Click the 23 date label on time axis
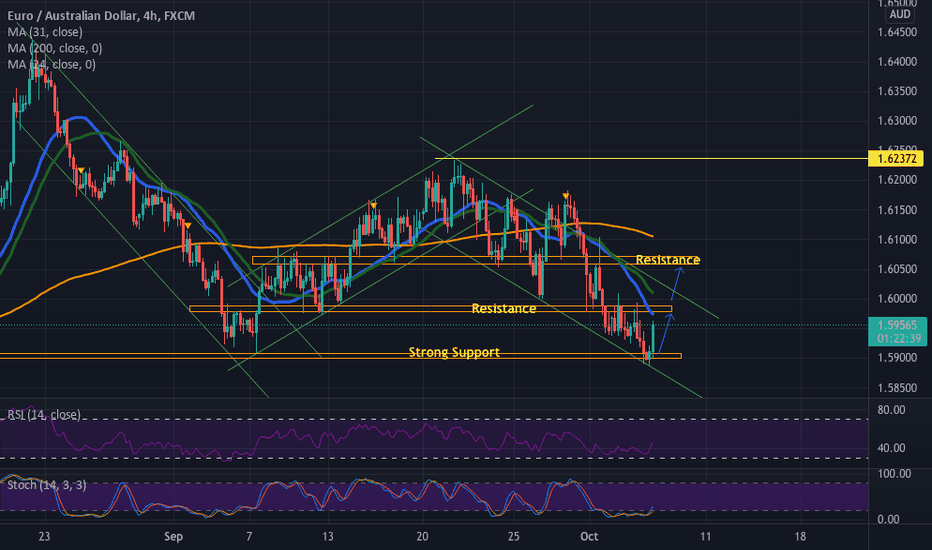The width and height of the screenshot is (932, 550). point(44,536)
